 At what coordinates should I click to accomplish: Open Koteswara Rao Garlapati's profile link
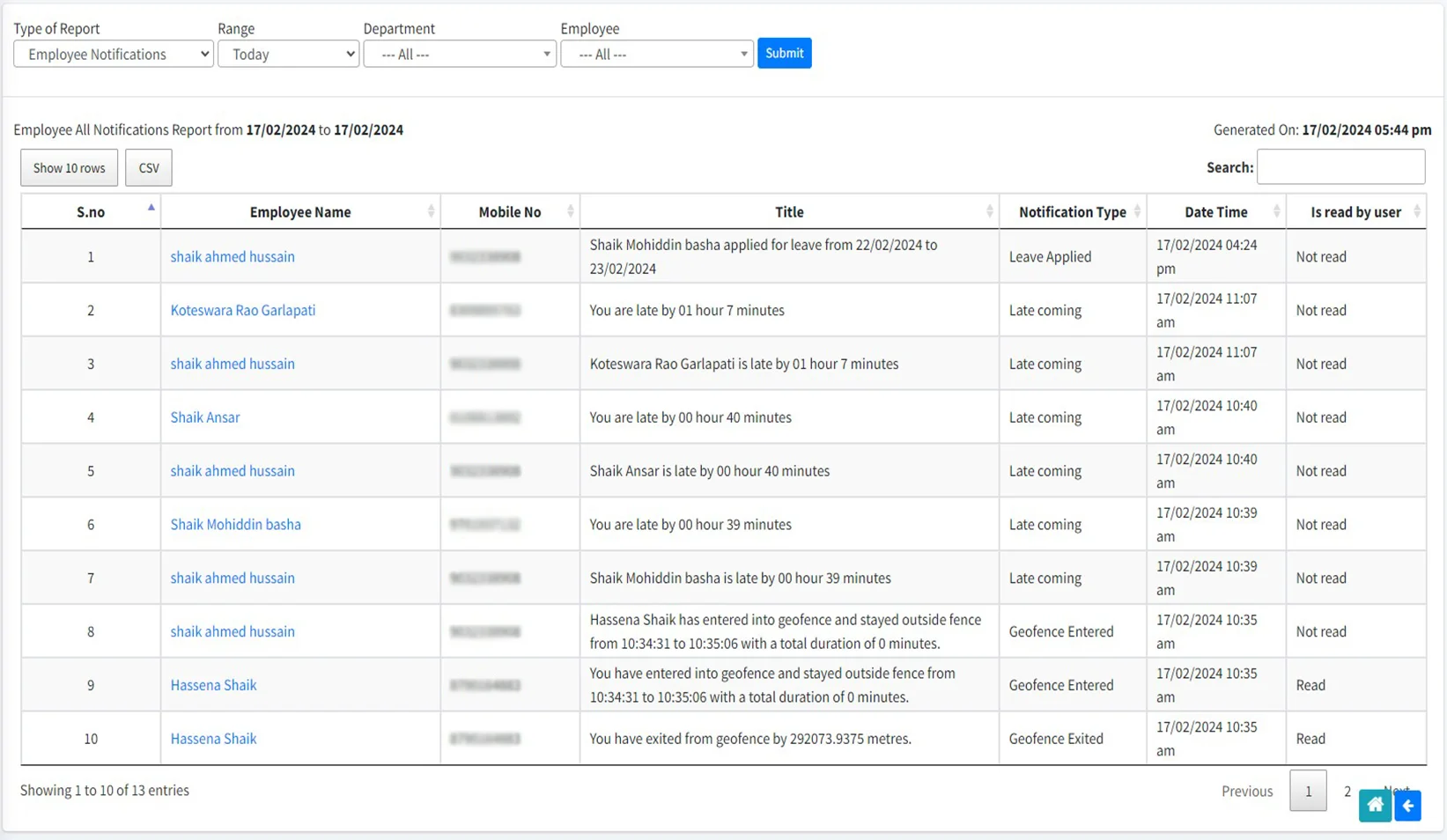[242, 310]
